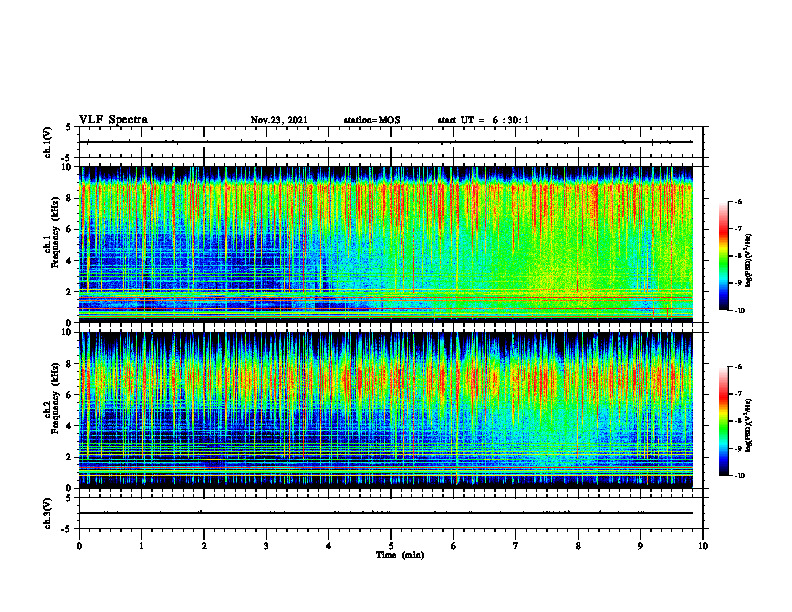The height and width of the screenshot is (612, 792).
Task: Click the ch.2 spectrogram color bar
Action: click(724, 421)
